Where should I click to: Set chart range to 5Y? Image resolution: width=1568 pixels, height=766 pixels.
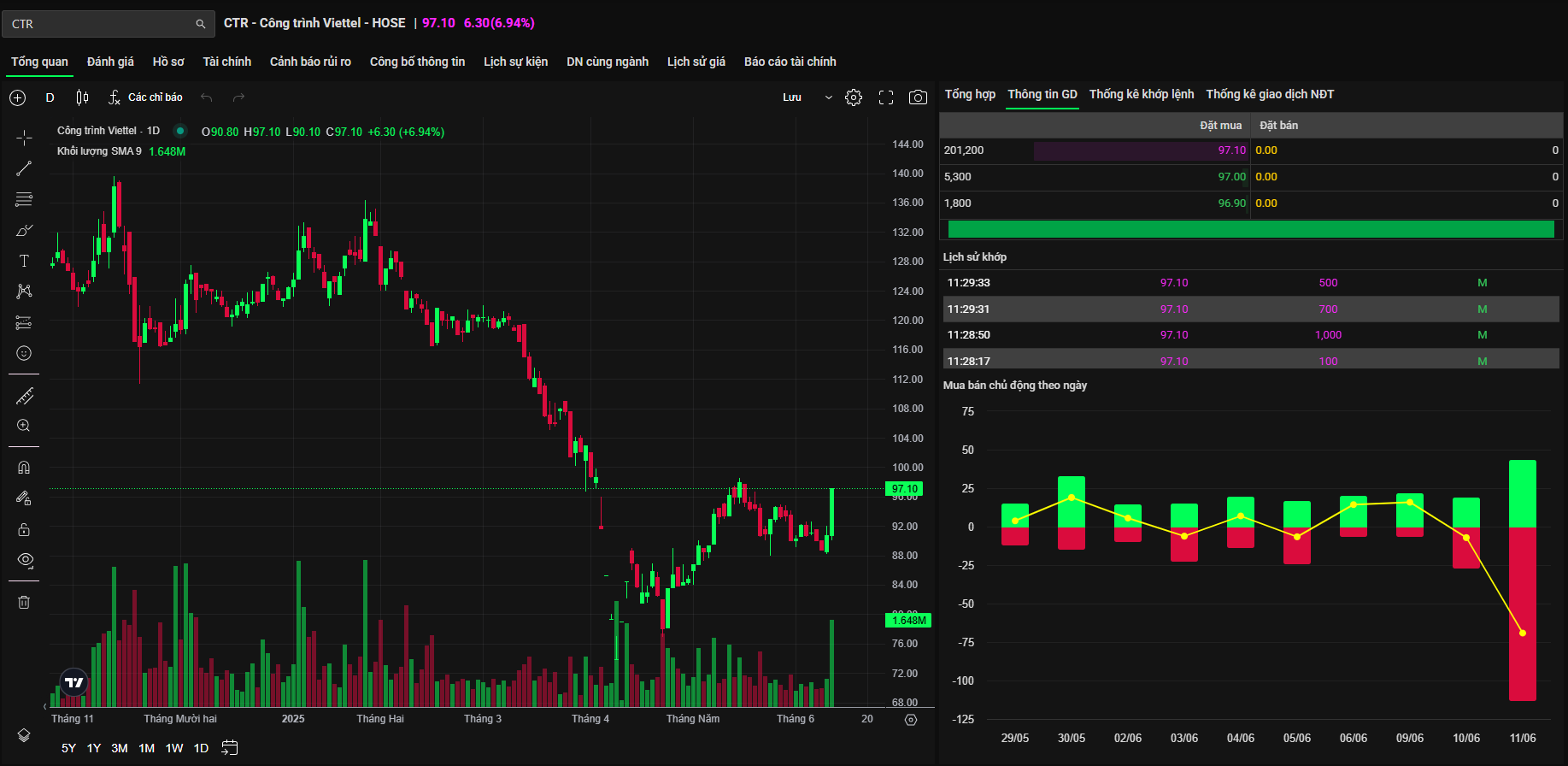[x=68, y=748]
